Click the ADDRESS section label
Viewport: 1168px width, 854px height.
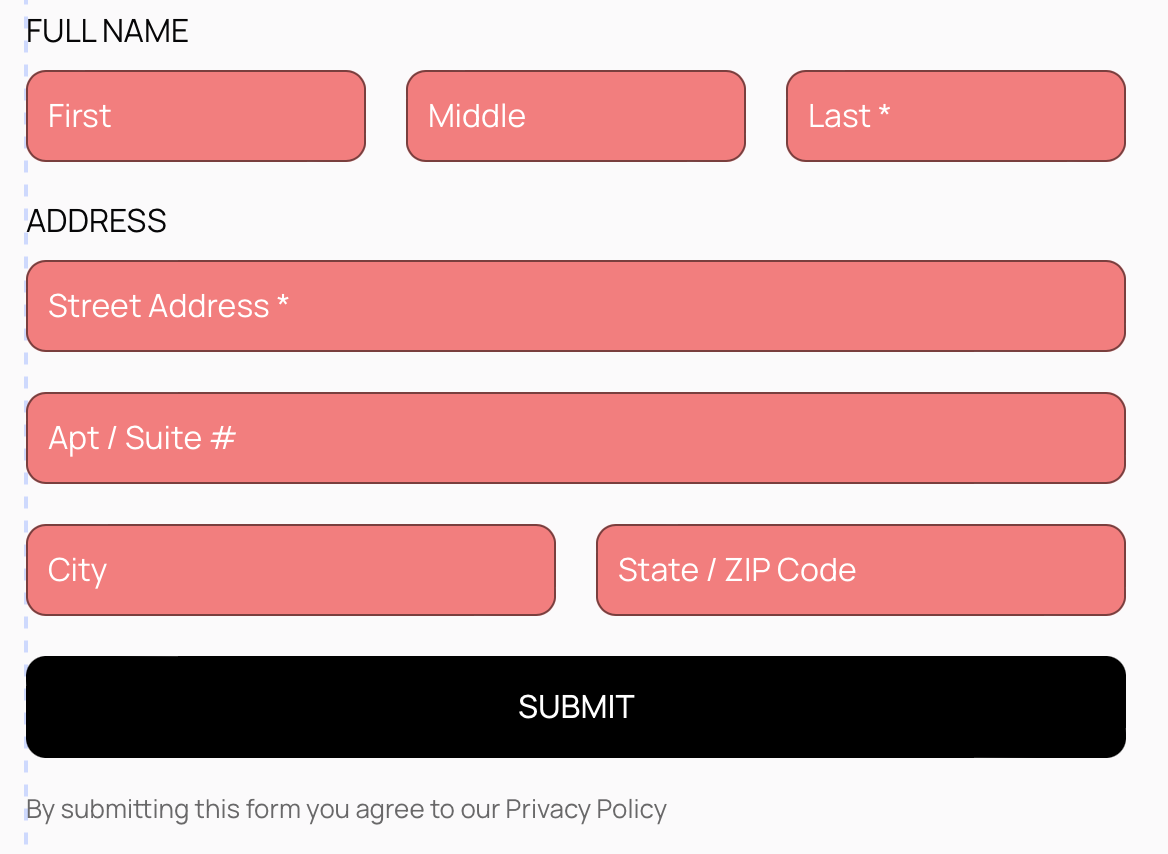(x=96, y=221)
